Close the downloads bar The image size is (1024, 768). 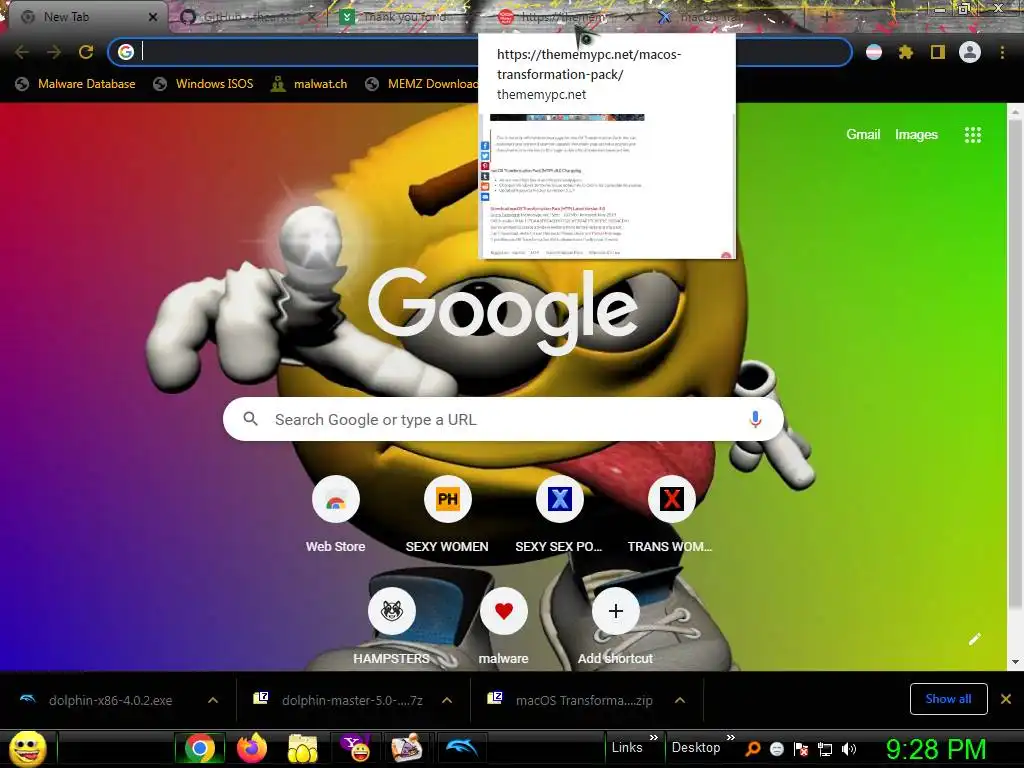pyautogui.click(x=1006, y=699)
